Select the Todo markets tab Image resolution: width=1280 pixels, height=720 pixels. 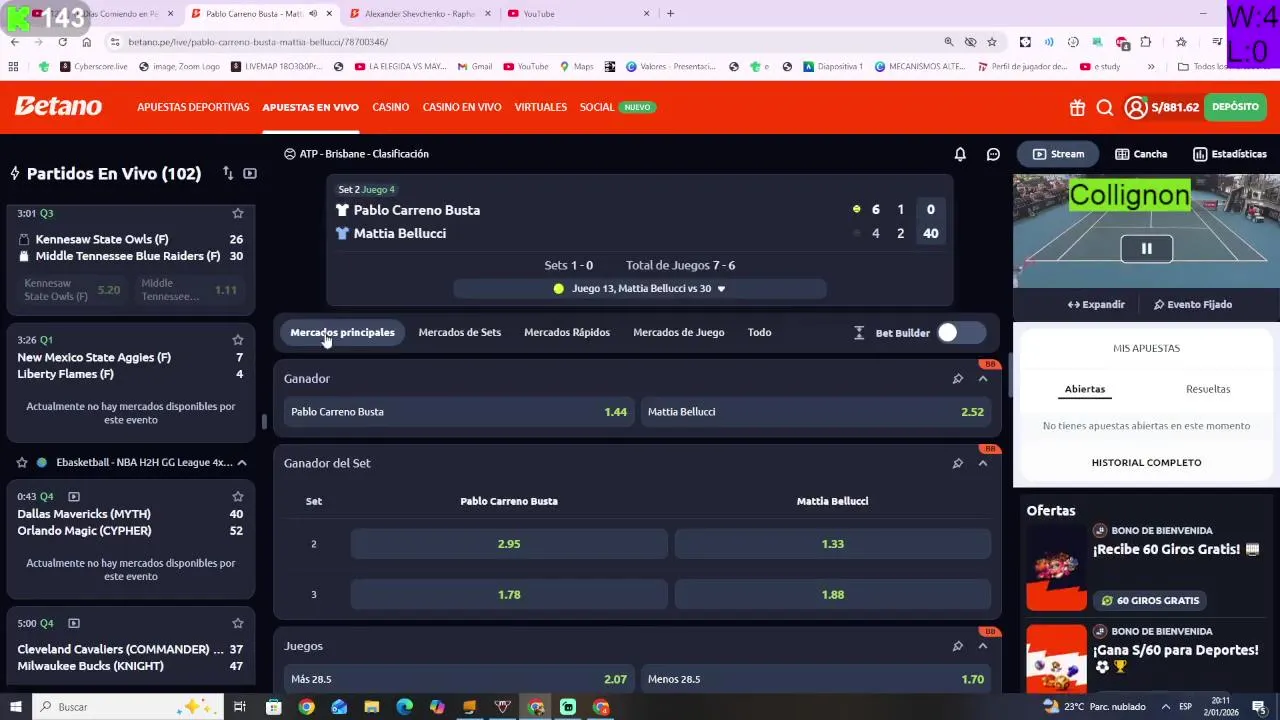(x=760, y=333)
